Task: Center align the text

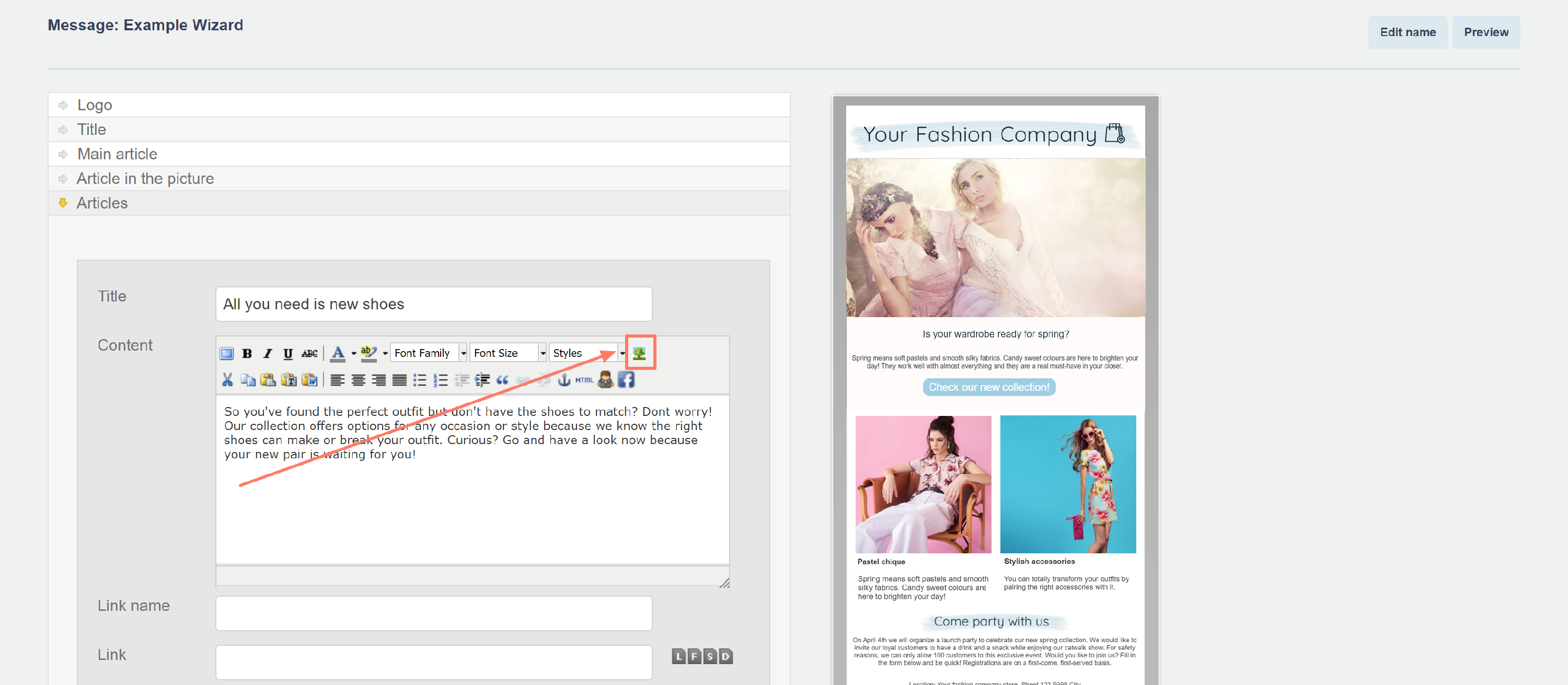Action: pos(358,380)
